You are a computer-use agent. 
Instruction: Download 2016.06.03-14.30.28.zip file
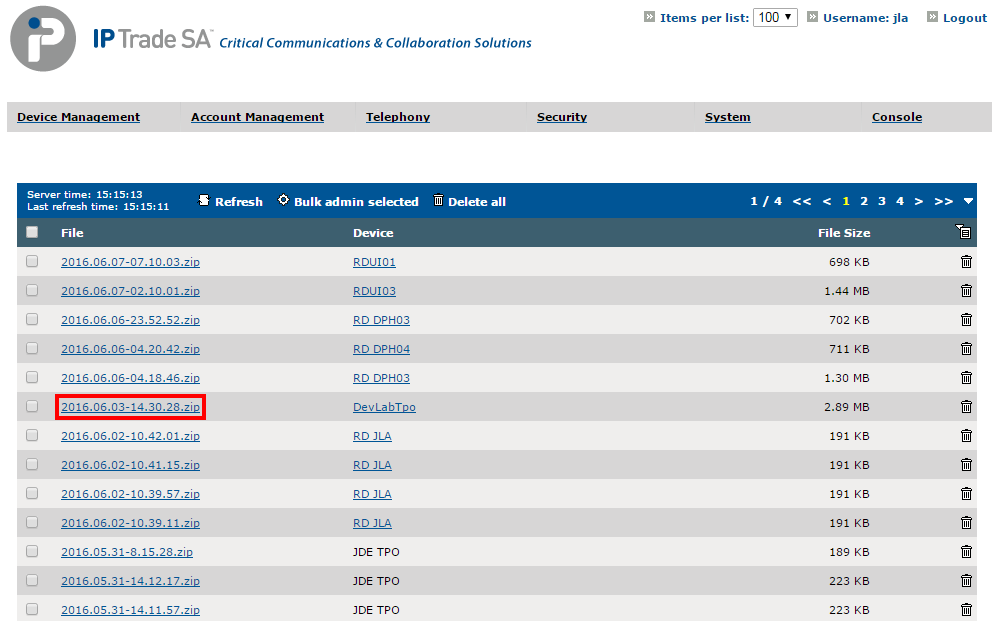tap(130, 407)
